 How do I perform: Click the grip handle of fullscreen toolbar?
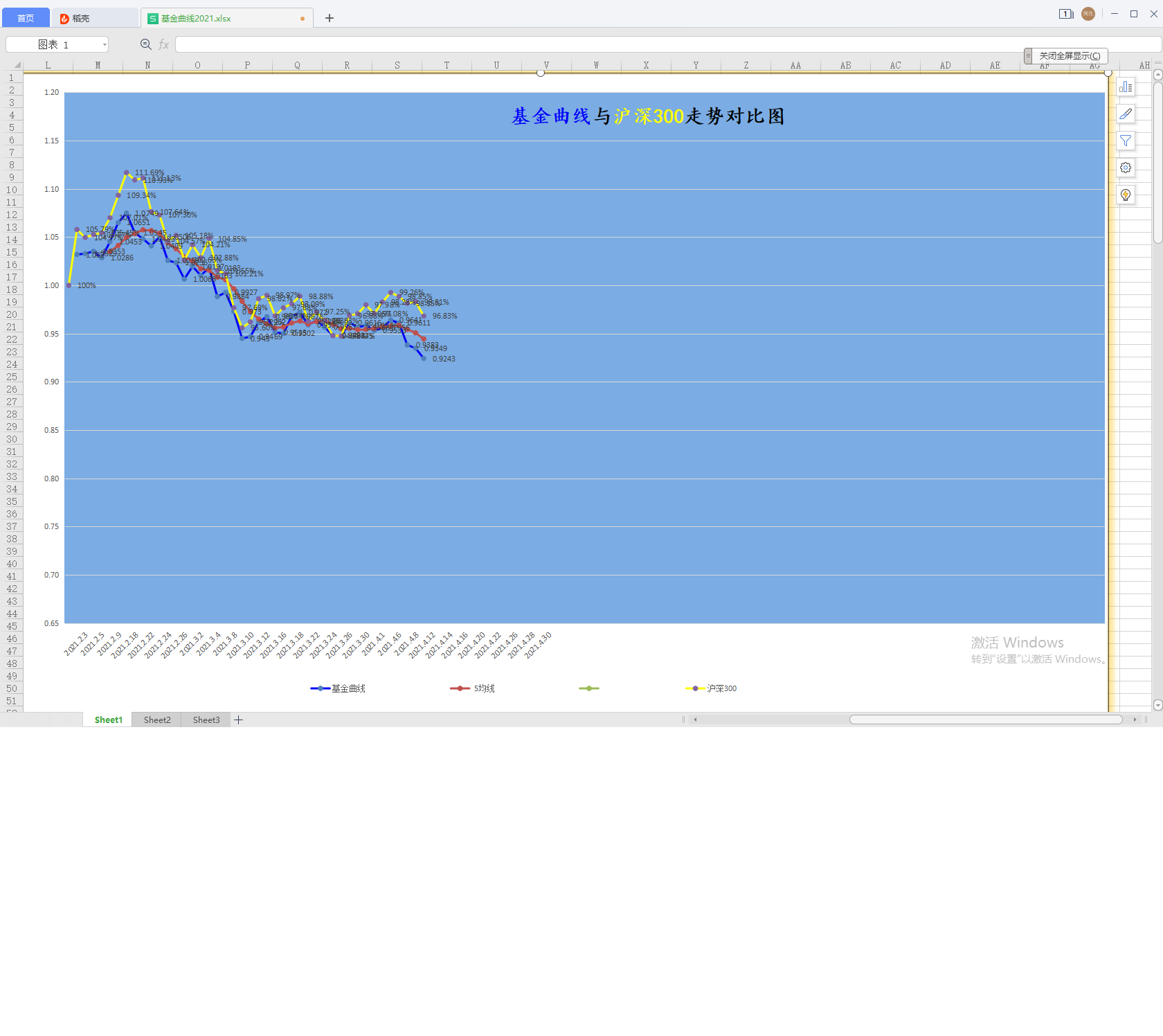tap(1028, 55)
